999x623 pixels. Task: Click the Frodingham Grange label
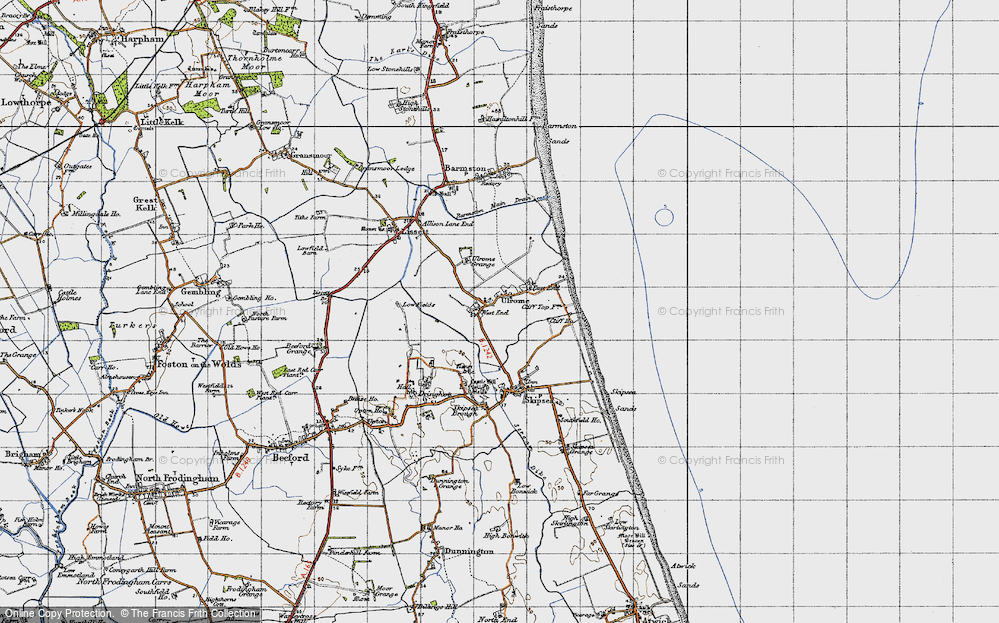click(x=245, y=592)
